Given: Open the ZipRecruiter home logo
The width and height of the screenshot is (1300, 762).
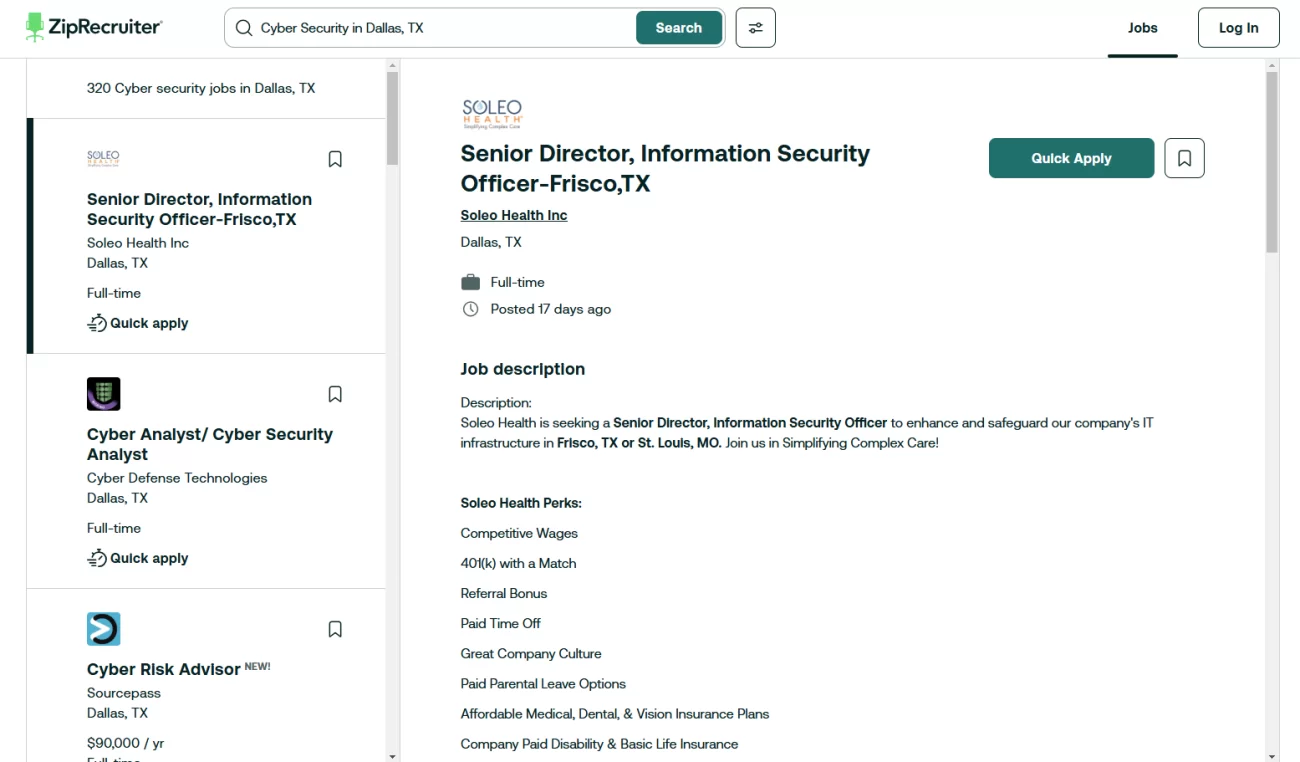Looking at the screenshot, I should coord(93,27).
